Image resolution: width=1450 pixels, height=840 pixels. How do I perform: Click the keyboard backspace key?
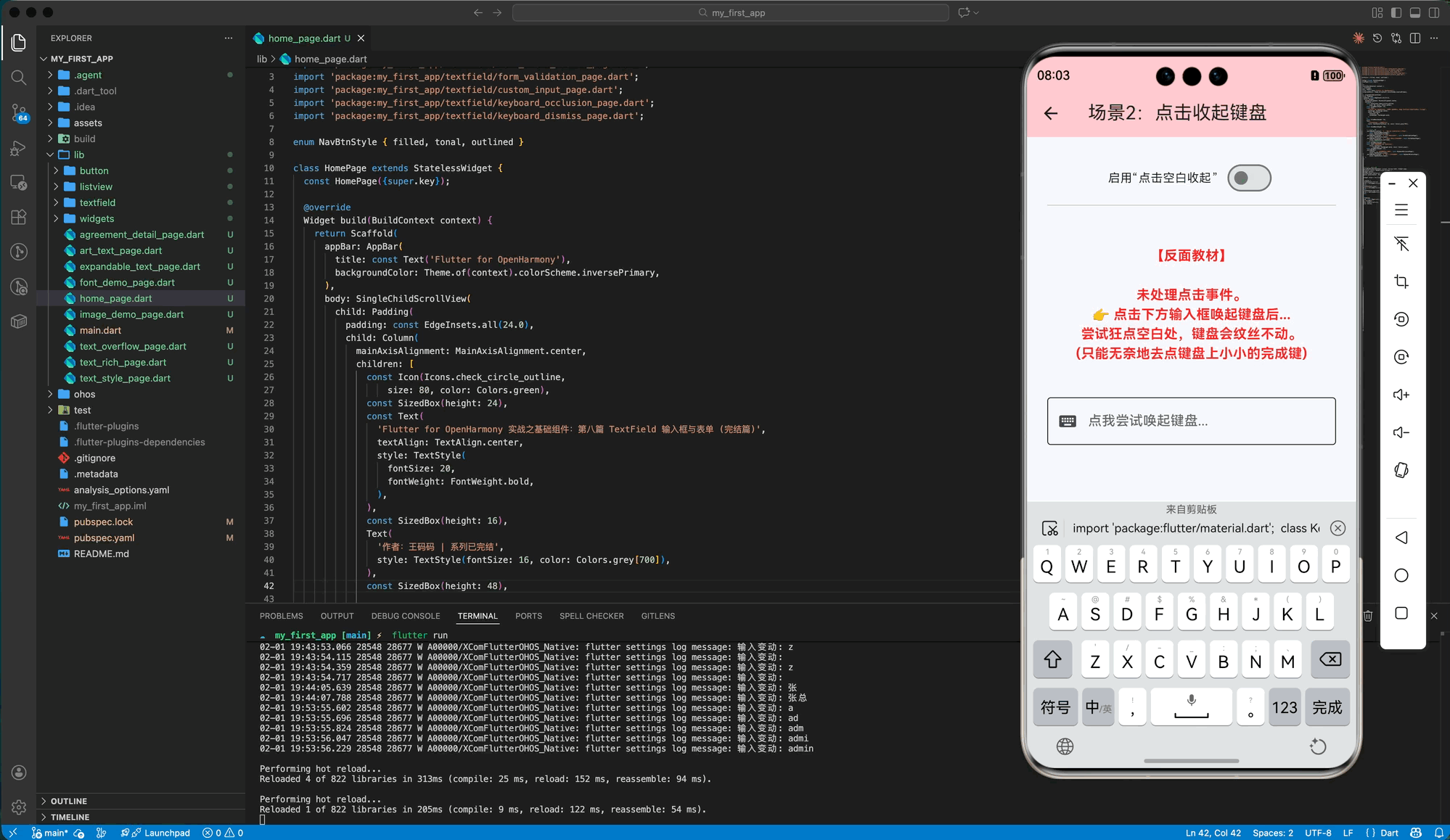click(x=1330, y=659)
